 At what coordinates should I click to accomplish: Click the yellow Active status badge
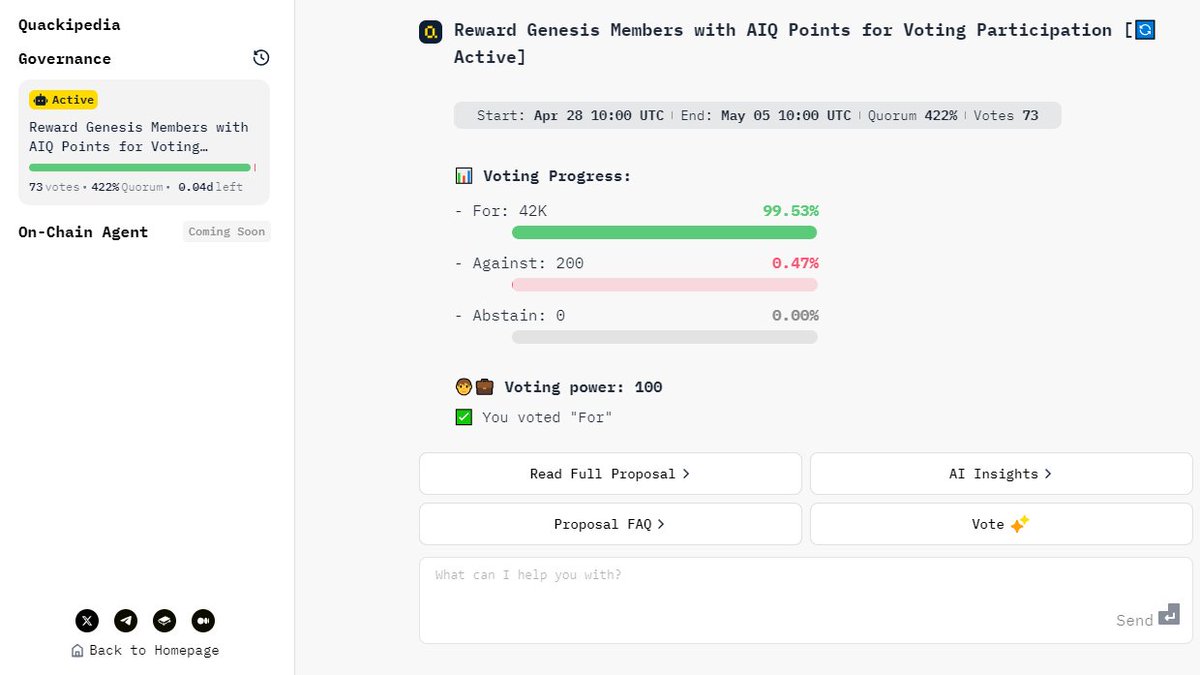(63, 100)
